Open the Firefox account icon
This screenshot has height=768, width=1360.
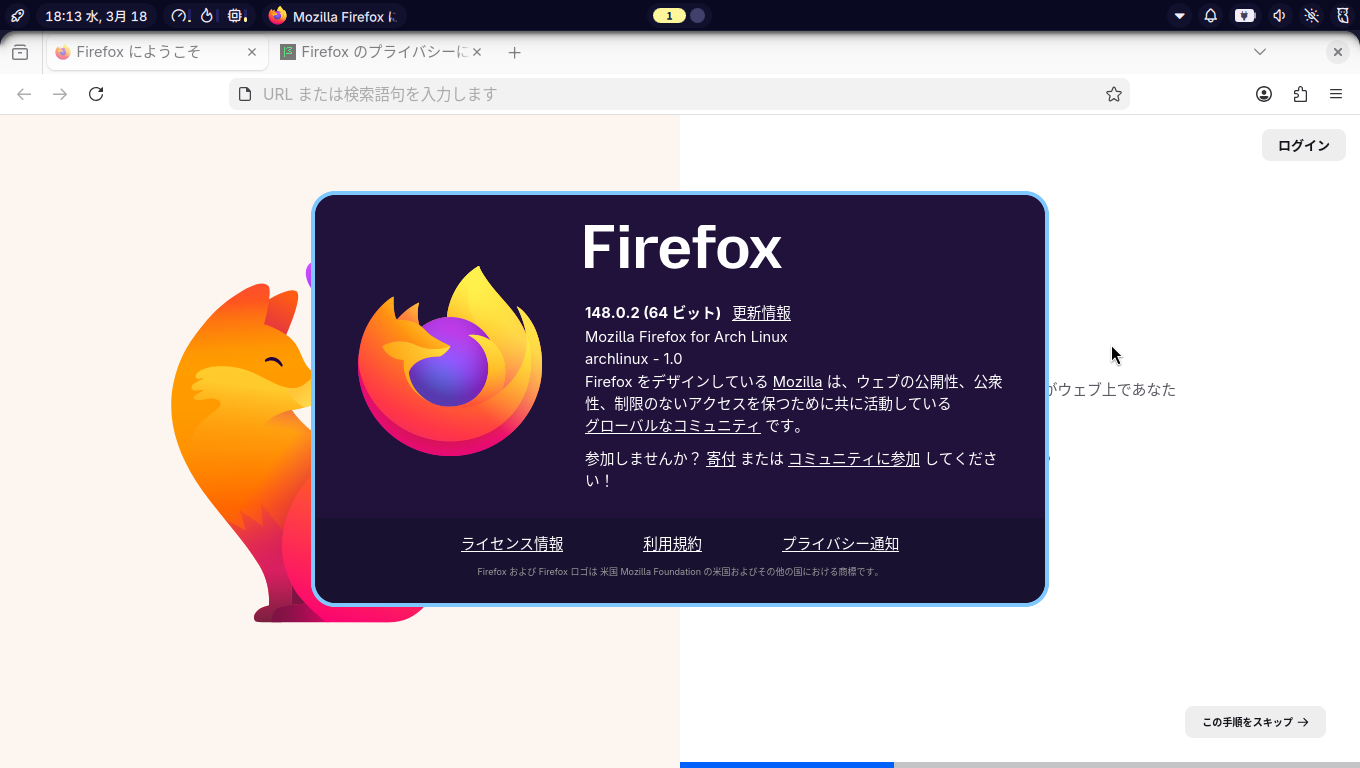1264,94
